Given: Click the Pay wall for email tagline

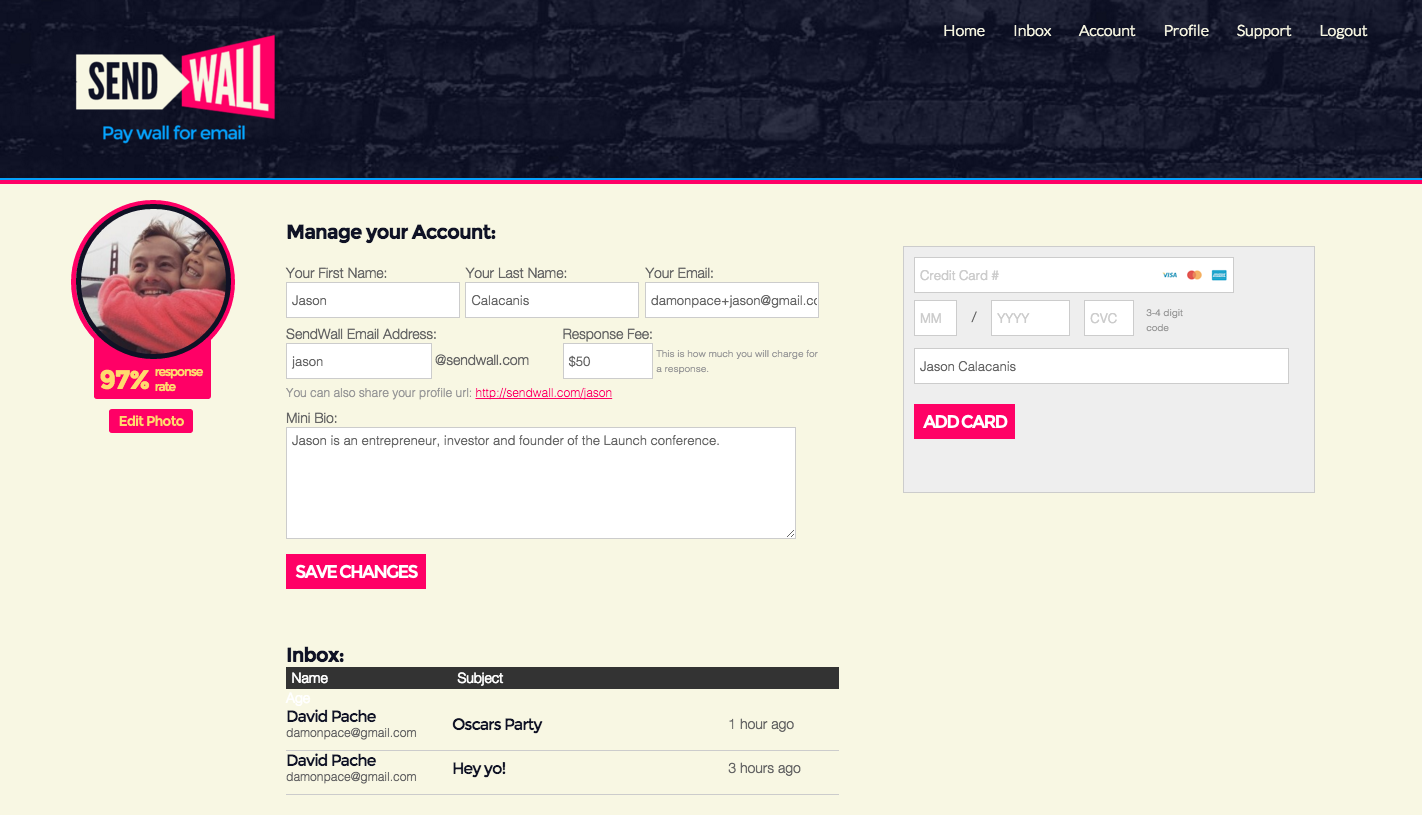Looking at the screenshot, I should point(174,133).
